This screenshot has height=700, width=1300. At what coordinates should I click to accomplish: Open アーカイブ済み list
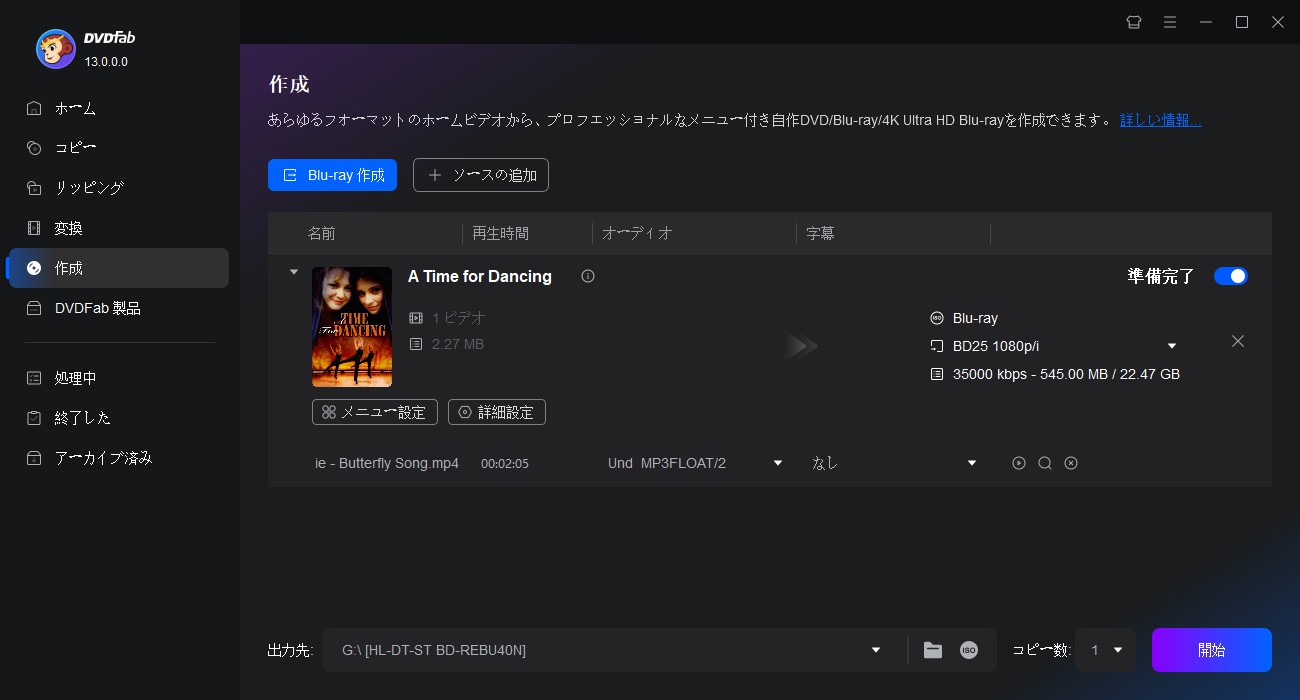(118, 458)
